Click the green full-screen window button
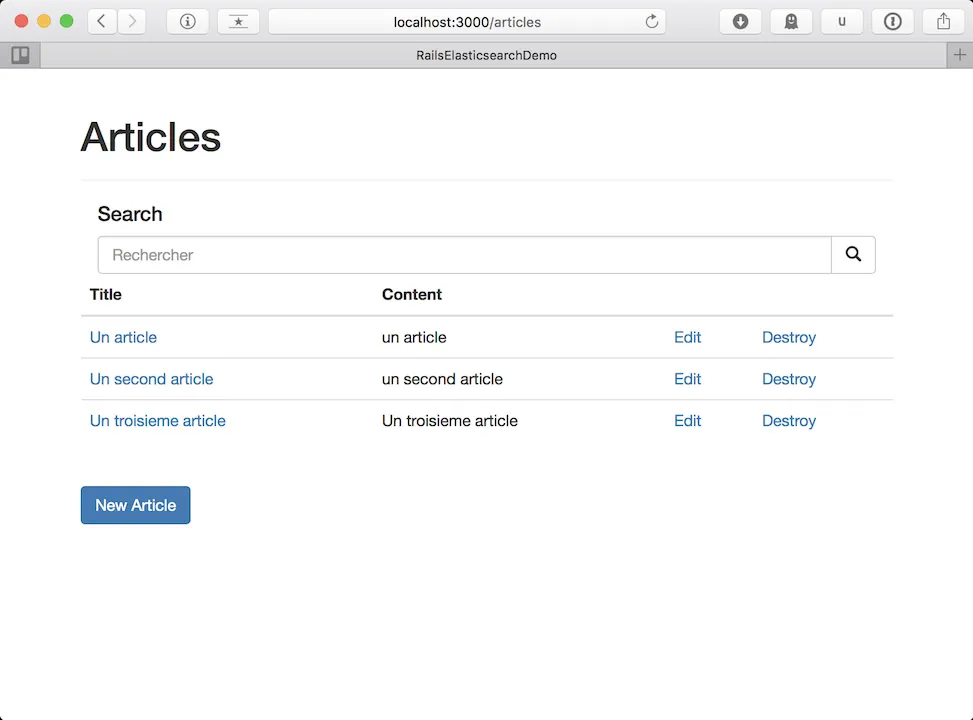Viewport: 973px width, 720px height. pos(66,21)
